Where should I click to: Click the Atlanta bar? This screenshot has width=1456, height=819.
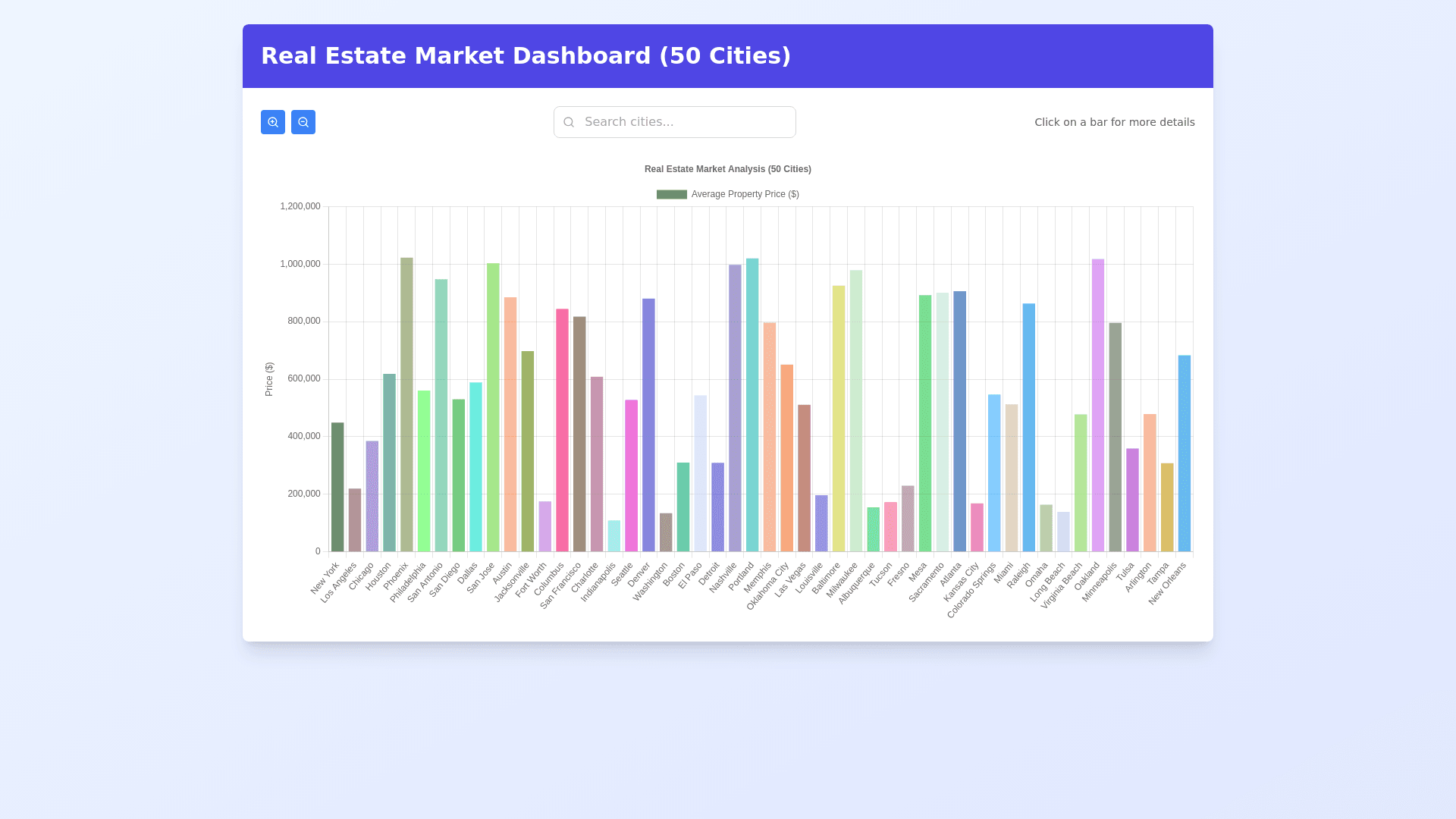pos(960,421)
